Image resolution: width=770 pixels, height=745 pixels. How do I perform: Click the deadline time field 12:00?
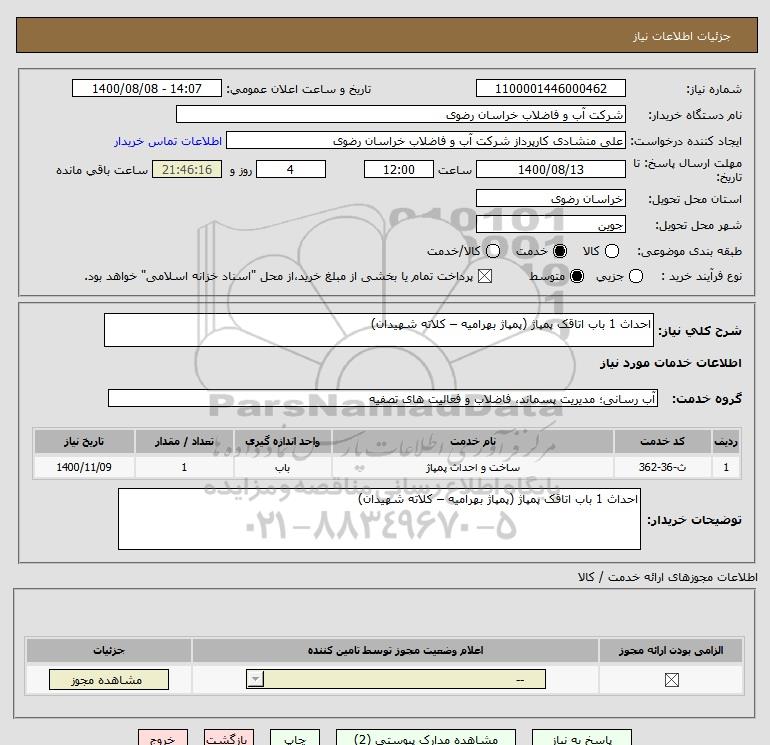click(x=399, y=169)
